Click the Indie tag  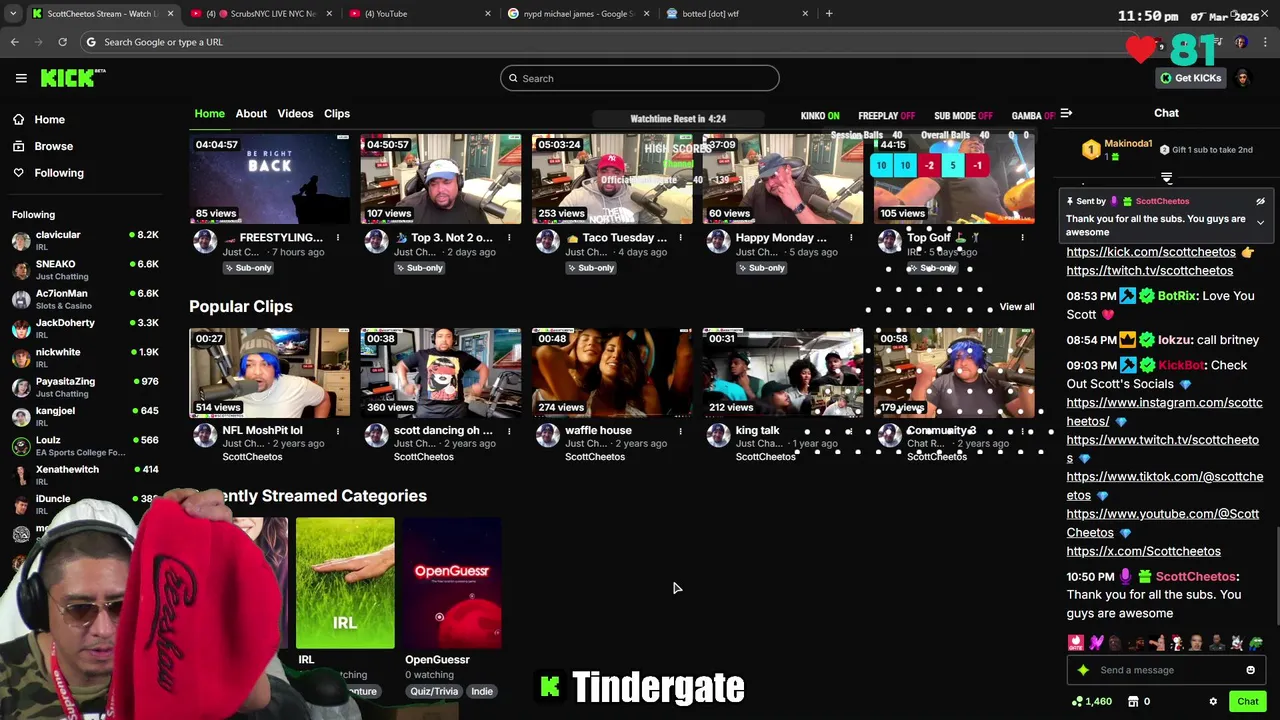pos(482,691)
